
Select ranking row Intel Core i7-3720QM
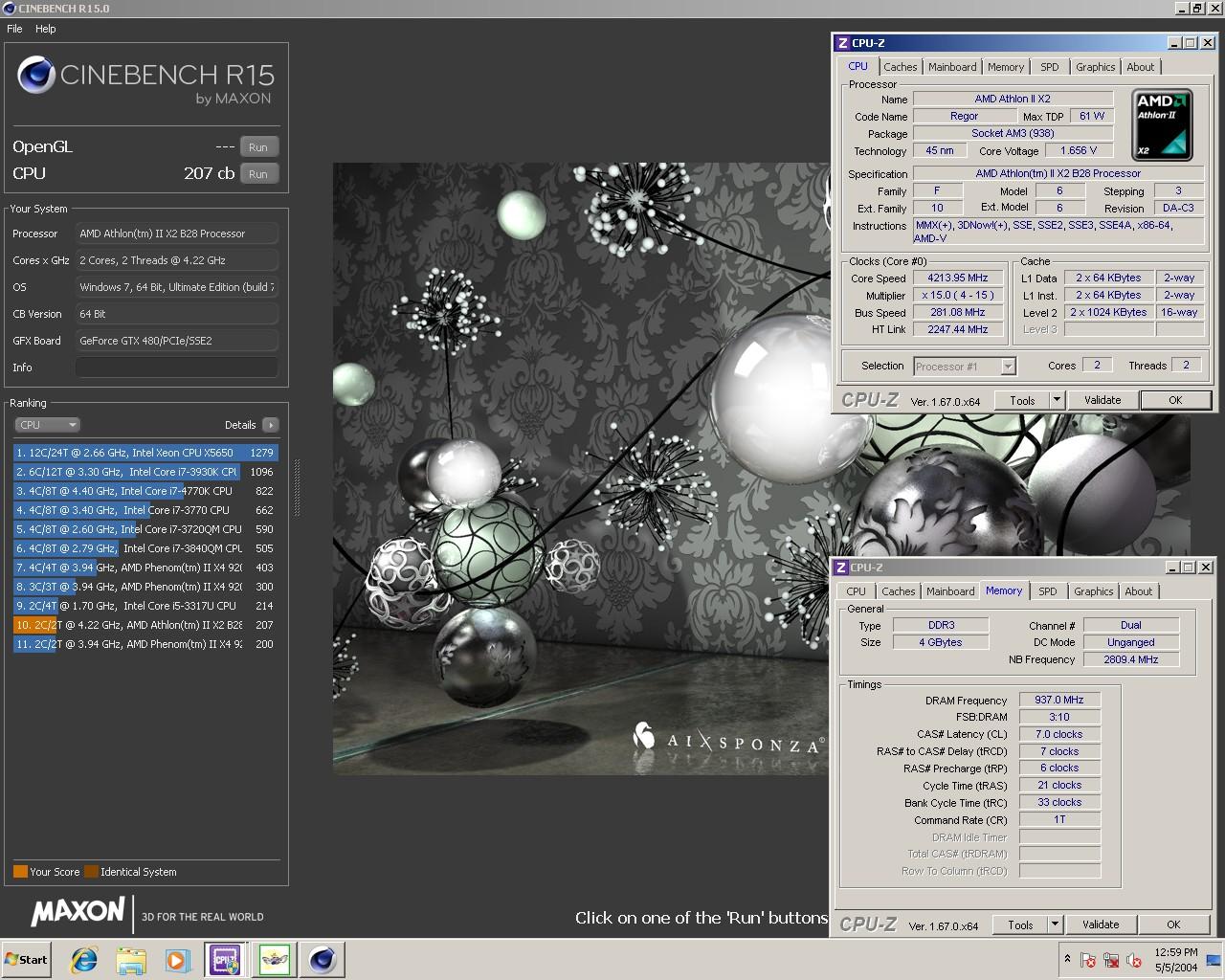145,529
